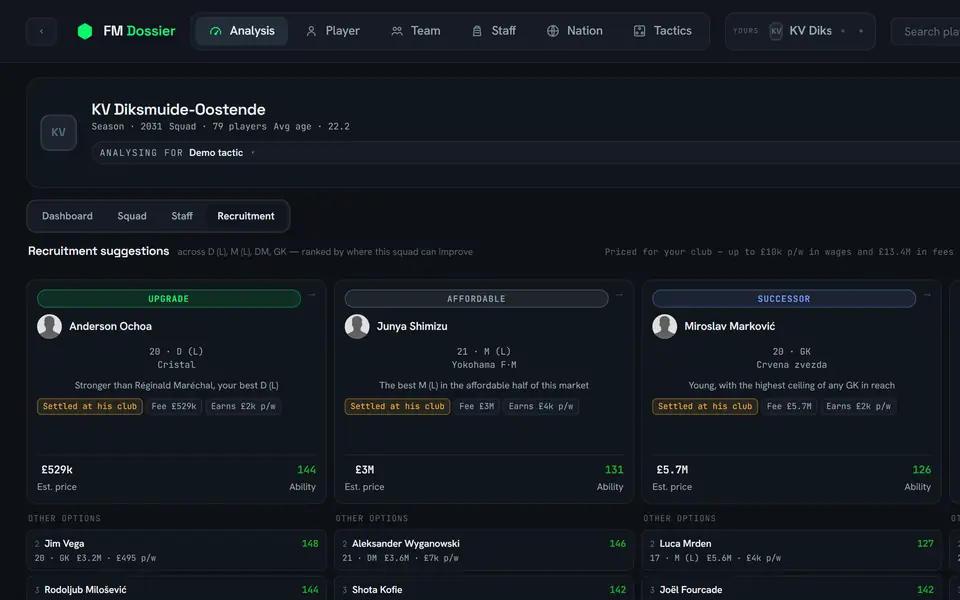The width and height of the screenshot is (960, 600).
Task: Click the arrow icon on the Upgrade card
Action: coord(312,295)
